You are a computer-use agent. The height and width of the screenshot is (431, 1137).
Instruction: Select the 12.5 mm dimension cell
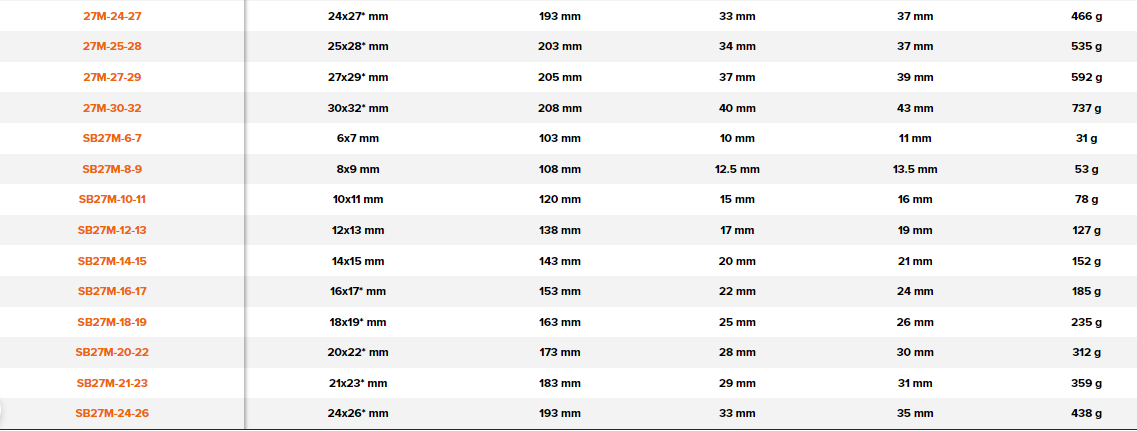pyautogui.click(x=737, y=169)
